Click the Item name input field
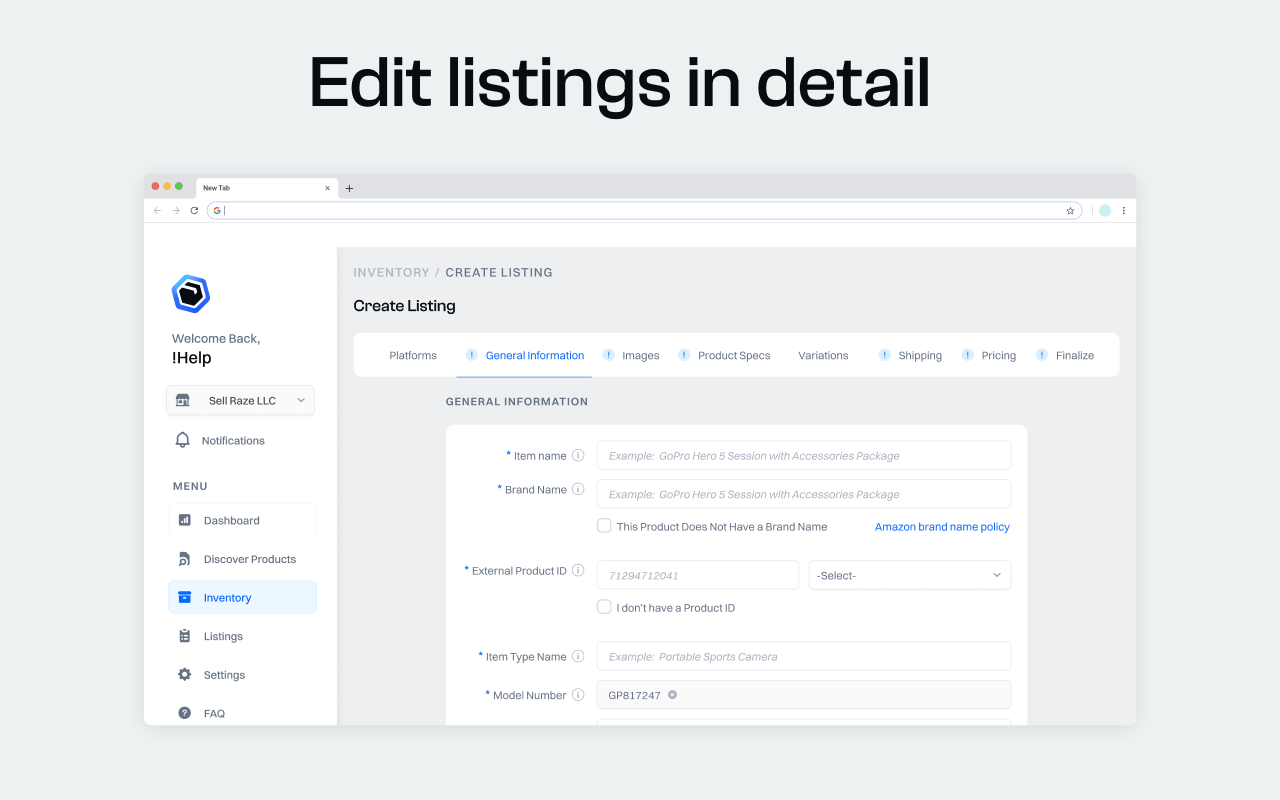This screenshot has width=1280, height=800. tap(803, 455)
